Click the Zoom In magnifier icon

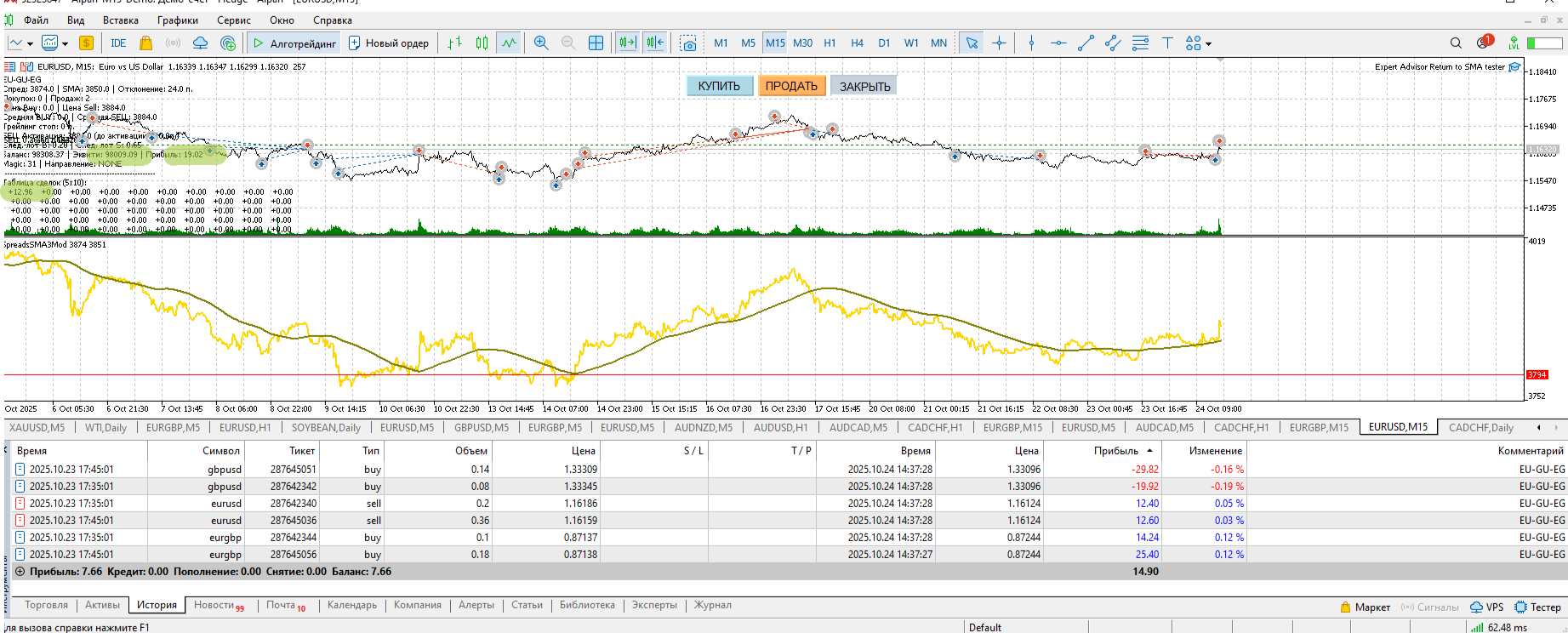pos(541,43)
